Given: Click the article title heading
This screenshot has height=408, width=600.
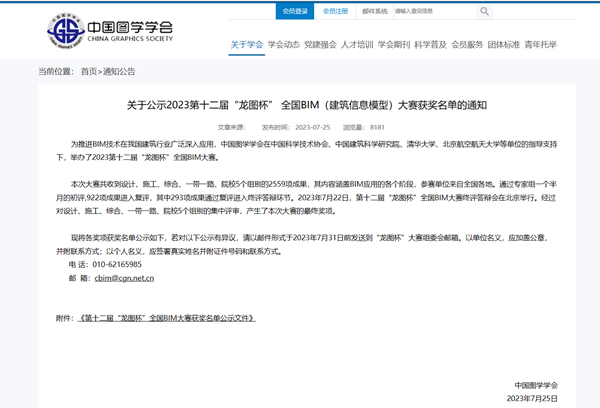Looking at the screenshot, I should click(300, 105).
